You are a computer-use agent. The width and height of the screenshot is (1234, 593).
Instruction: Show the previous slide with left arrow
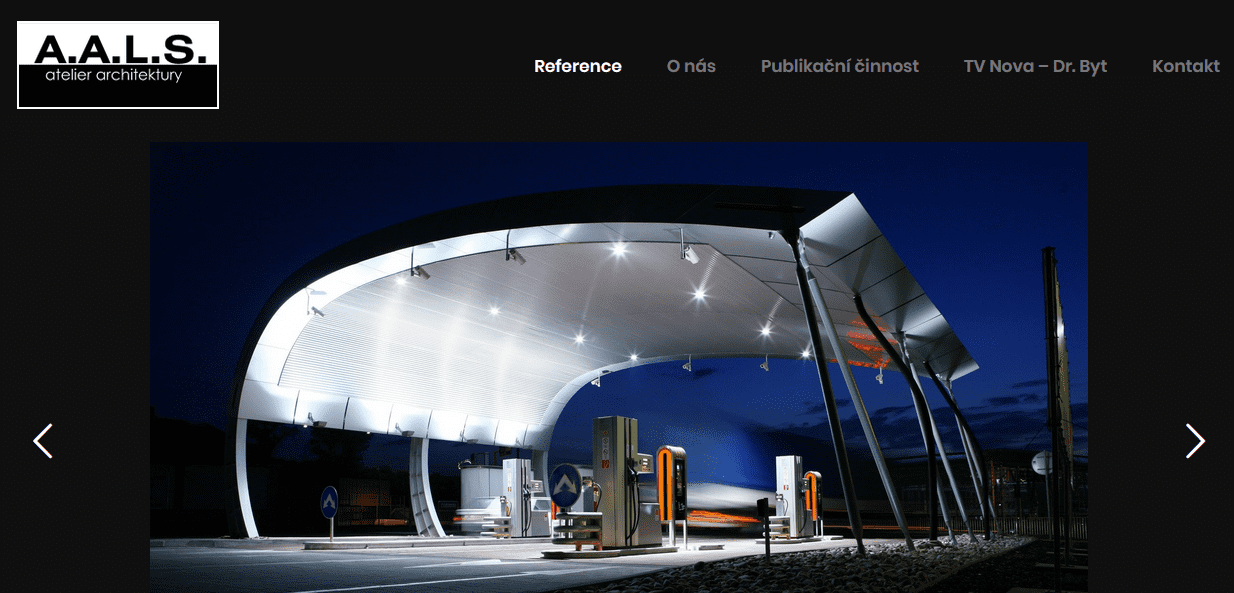(43, 441)
